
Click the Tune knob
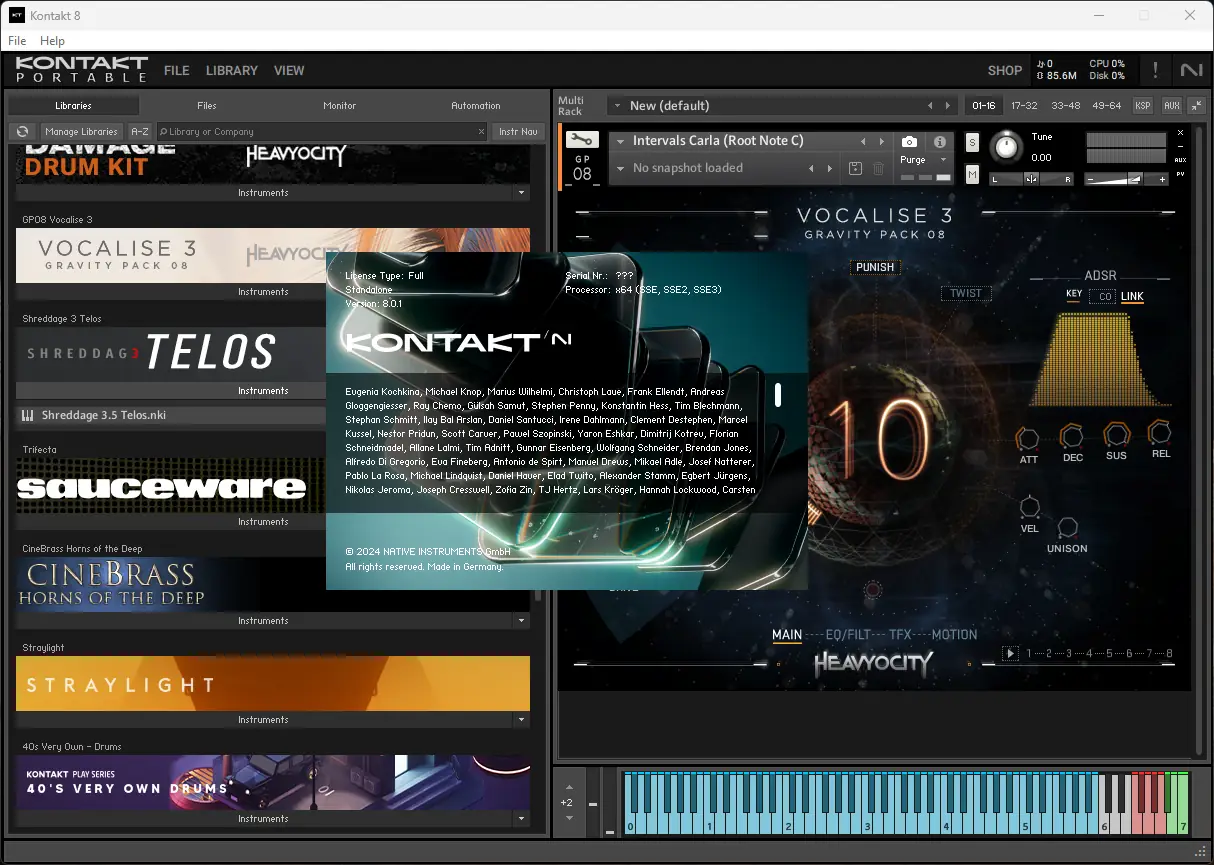1007,148
